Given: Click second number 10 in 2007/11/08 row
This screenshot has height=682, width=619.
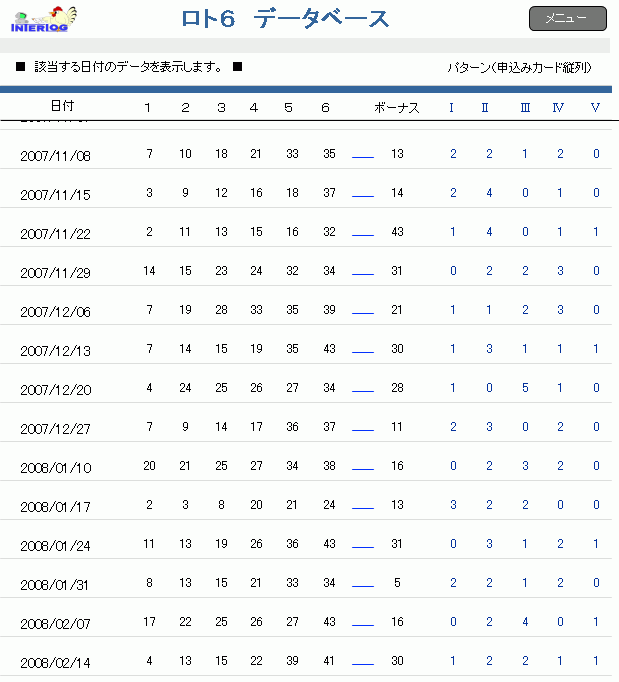Looking at the screenshot, I should (185, 154).
